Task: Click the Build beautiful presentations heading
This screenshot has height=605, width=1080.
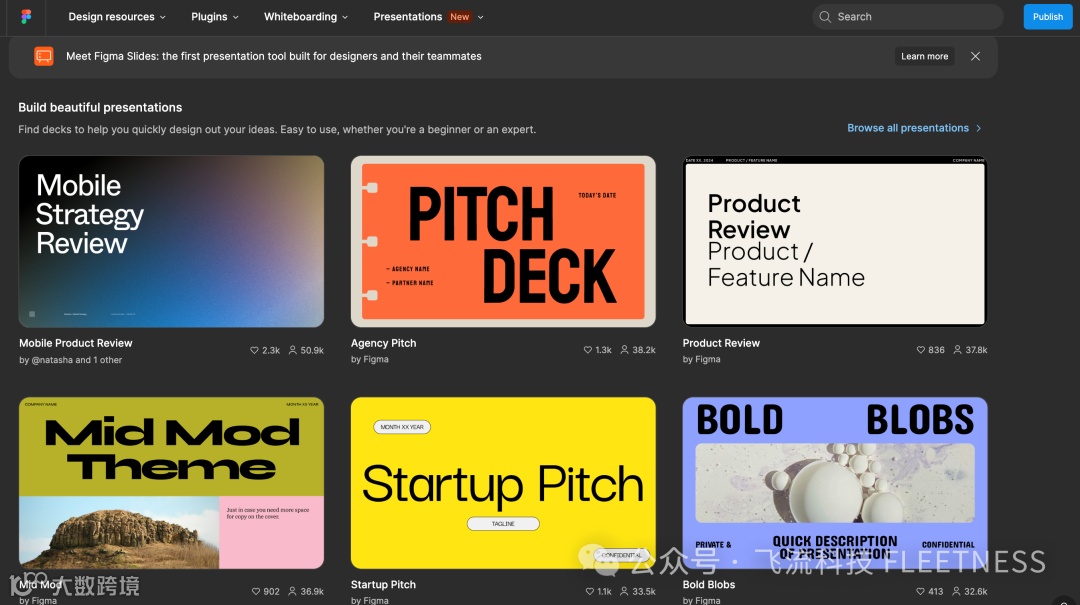Action: (x=100, y=107)
